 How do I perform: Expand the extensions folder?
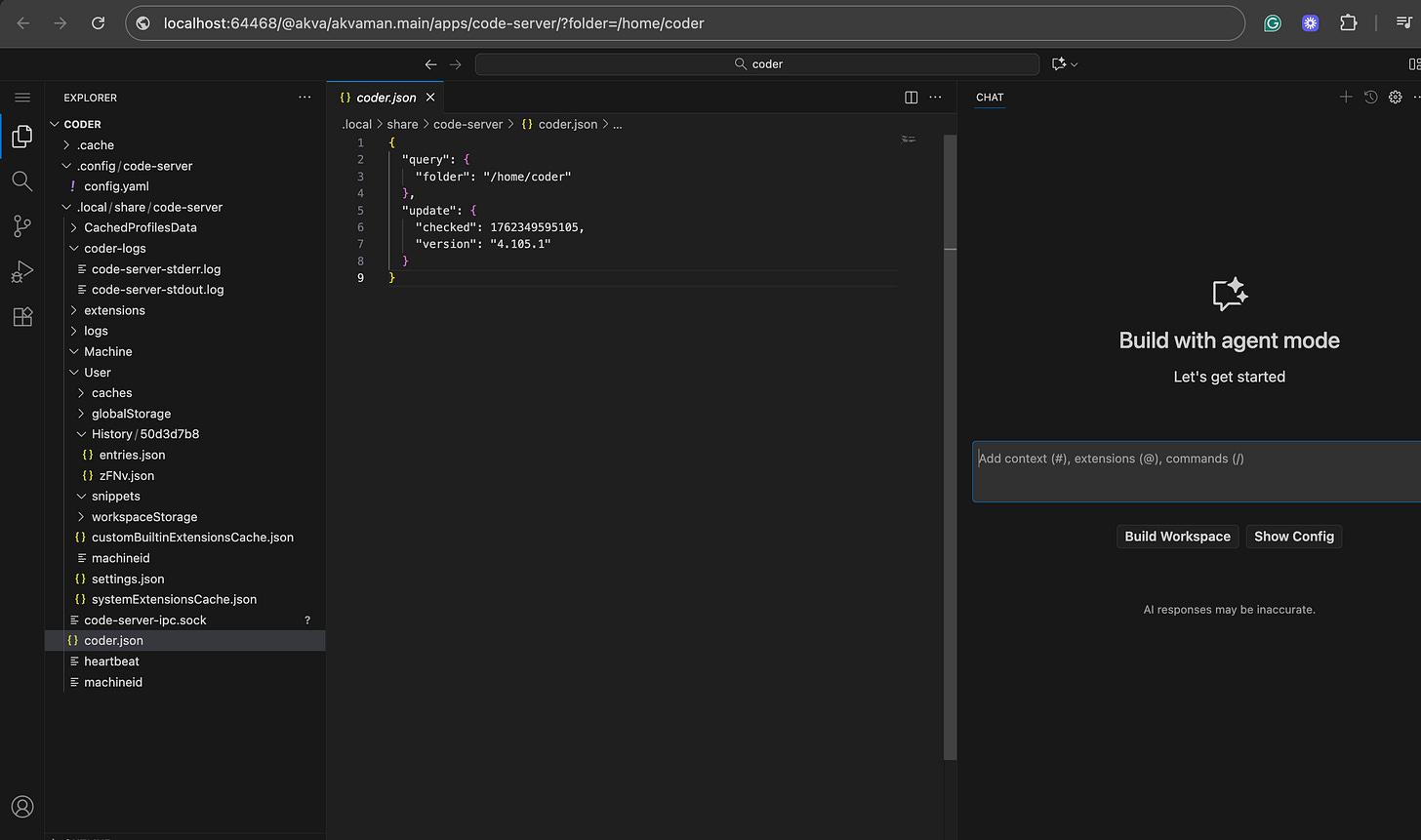[x=114, y=310]
